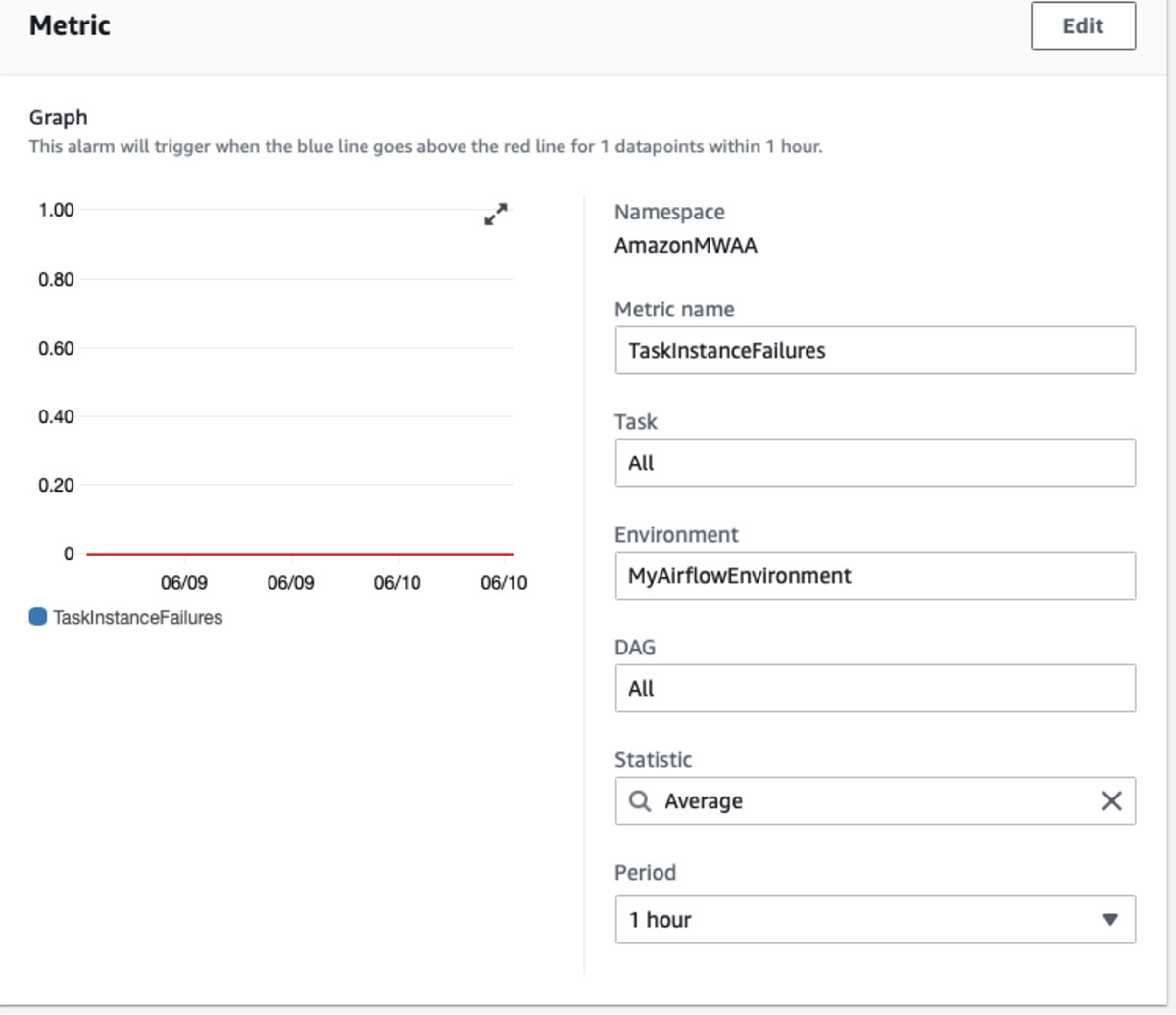Click the magnifier icon in Statistic
Viewport: 1176px width, 1015px height.
(640, 801)
